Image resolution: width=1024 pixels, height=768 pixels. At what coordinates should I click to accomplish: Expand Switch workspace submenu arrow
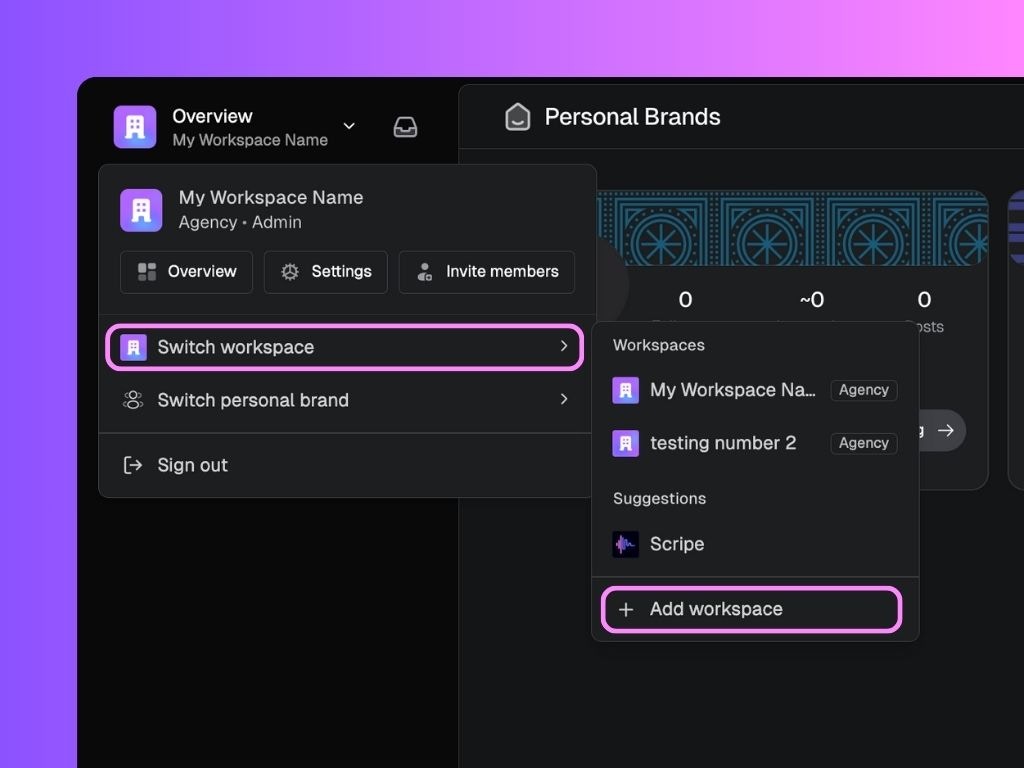click(564, 346)
